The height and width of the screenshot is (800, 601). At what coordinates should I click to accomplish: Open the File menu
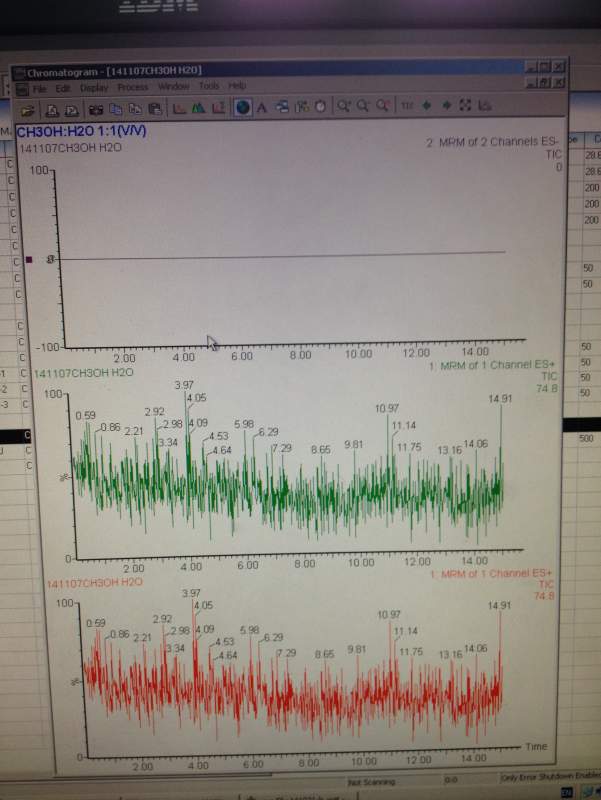point(39,88)
